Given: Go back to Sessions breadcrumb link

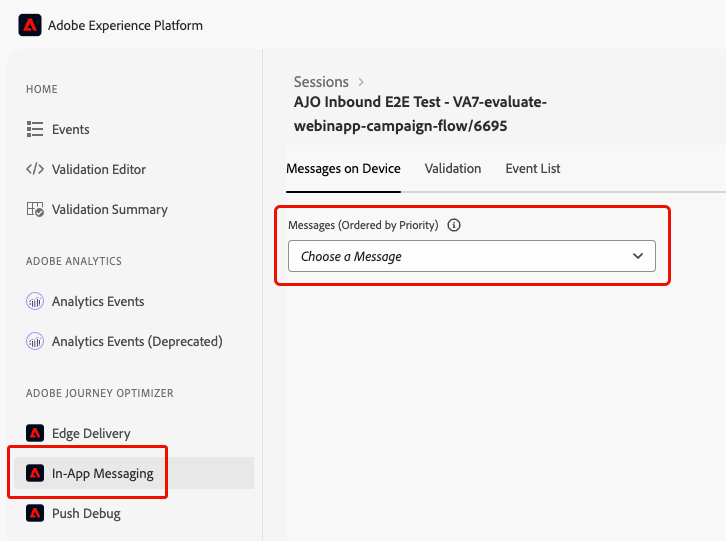Looking at the screenshot, I should (x=321, y=82).
